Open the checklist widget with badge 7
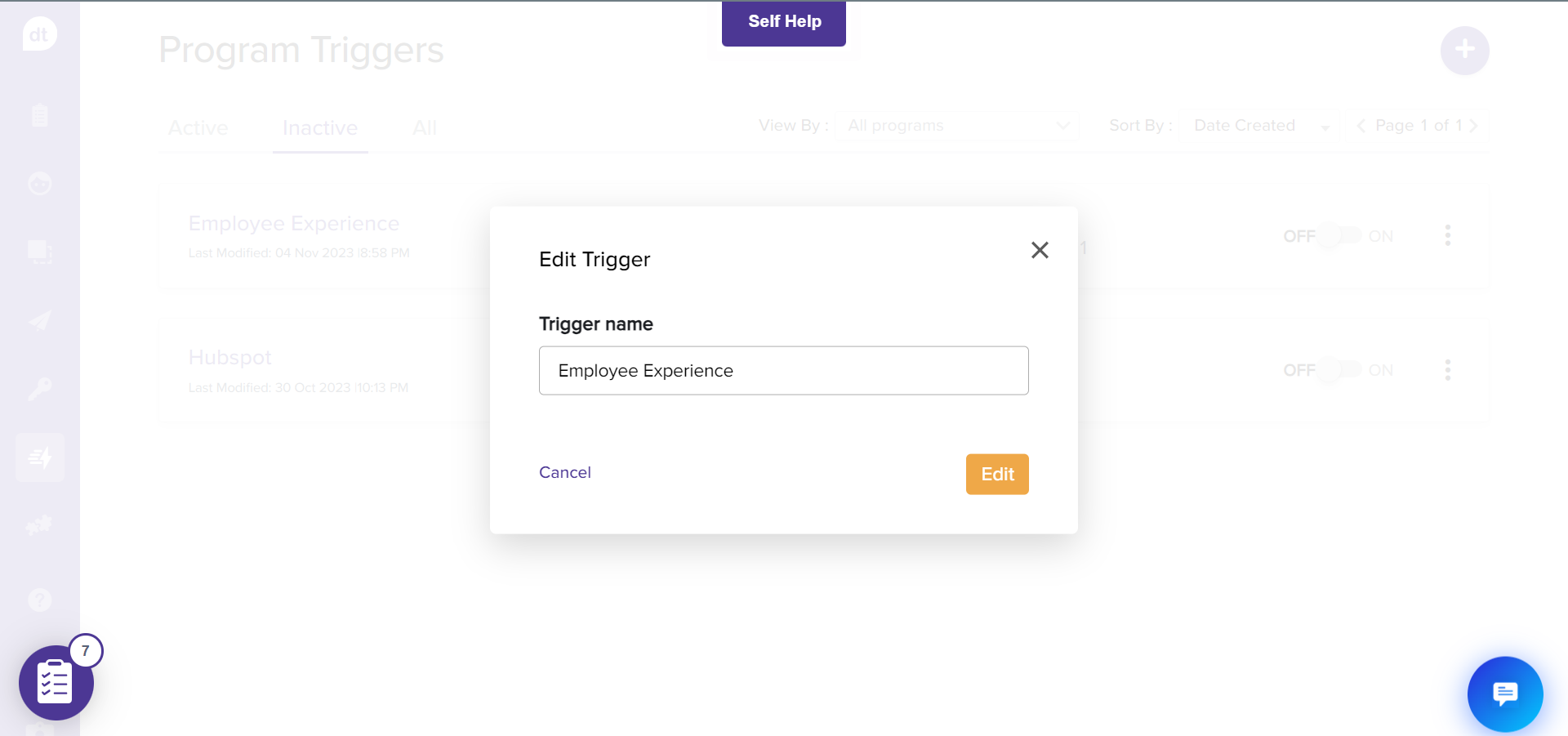1568x736 pixels. coord(56,682)
